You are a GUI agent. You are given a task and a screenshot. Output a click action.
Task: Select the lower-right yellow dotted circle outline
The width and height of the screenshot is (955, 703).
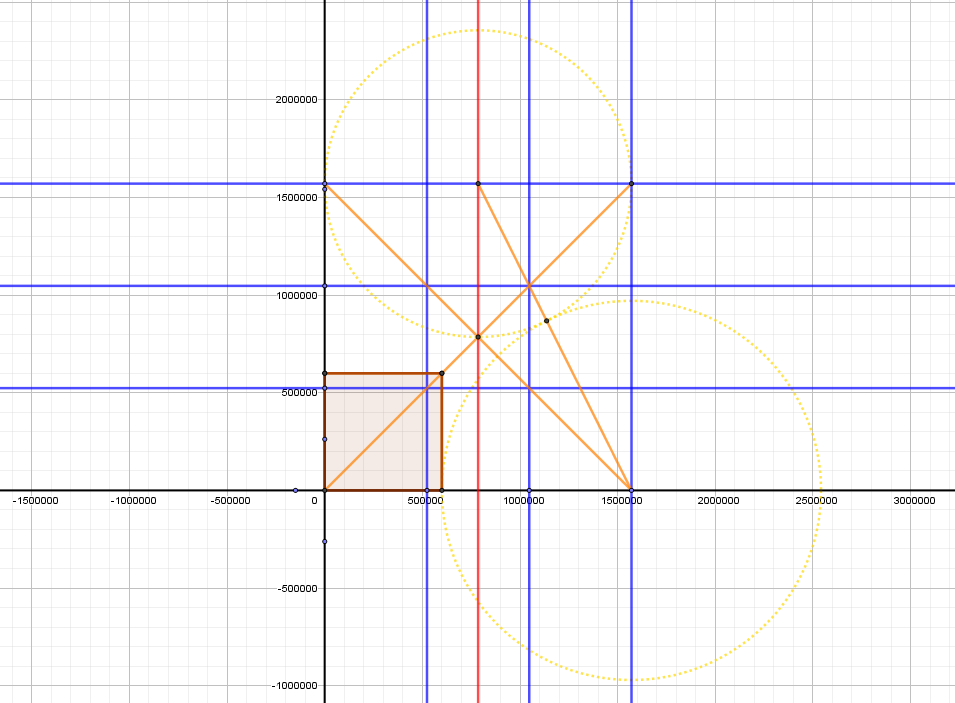[820, 490]
